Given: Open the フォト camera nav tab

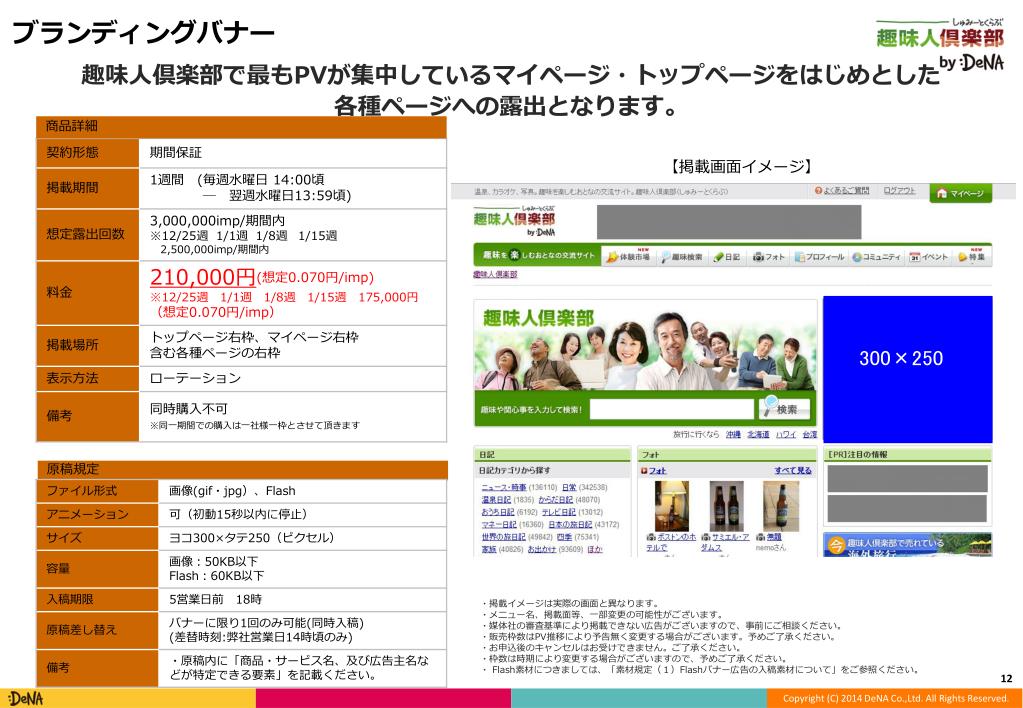Looking at the screenshot, I should pyautogui.click(x=769, y=257).
